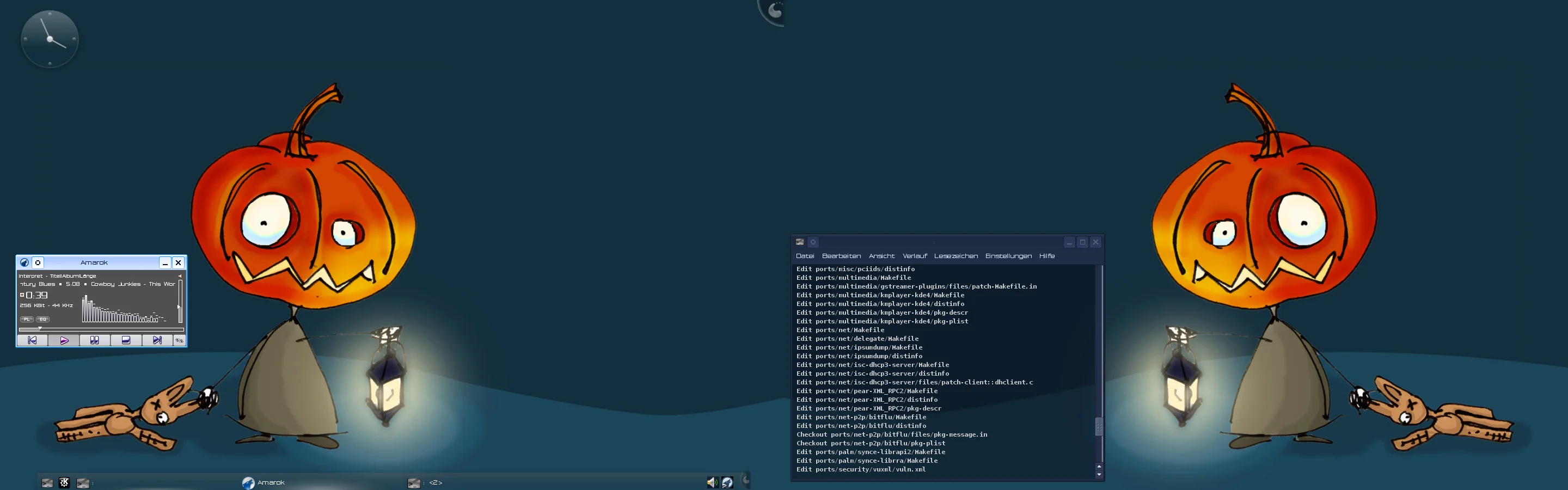Click the small button right of Amarok's next-track button
Image resolution: width=1568 pixels, height=490 pixels.
point(180,340)
